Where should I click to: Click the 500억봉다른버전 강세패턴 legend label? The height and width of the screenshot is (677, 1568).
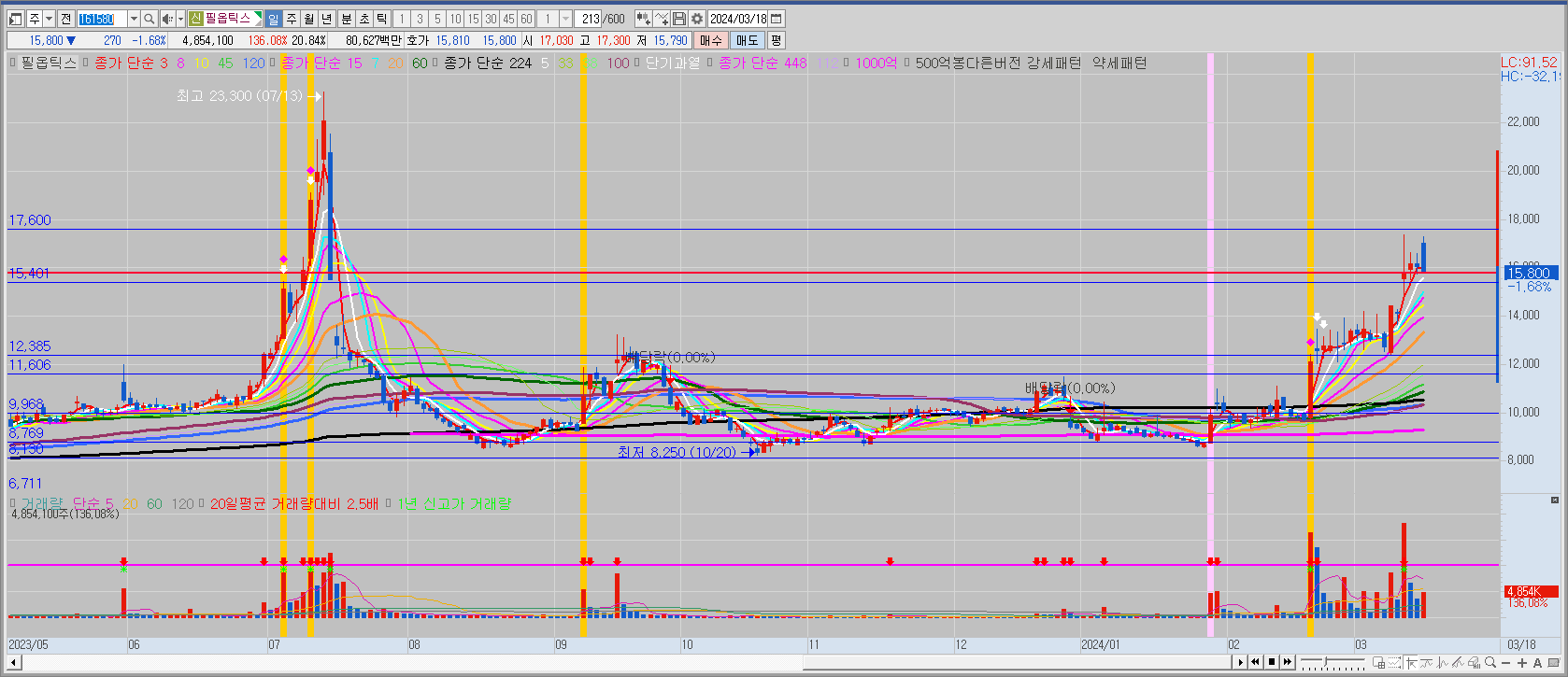point(998,63)
